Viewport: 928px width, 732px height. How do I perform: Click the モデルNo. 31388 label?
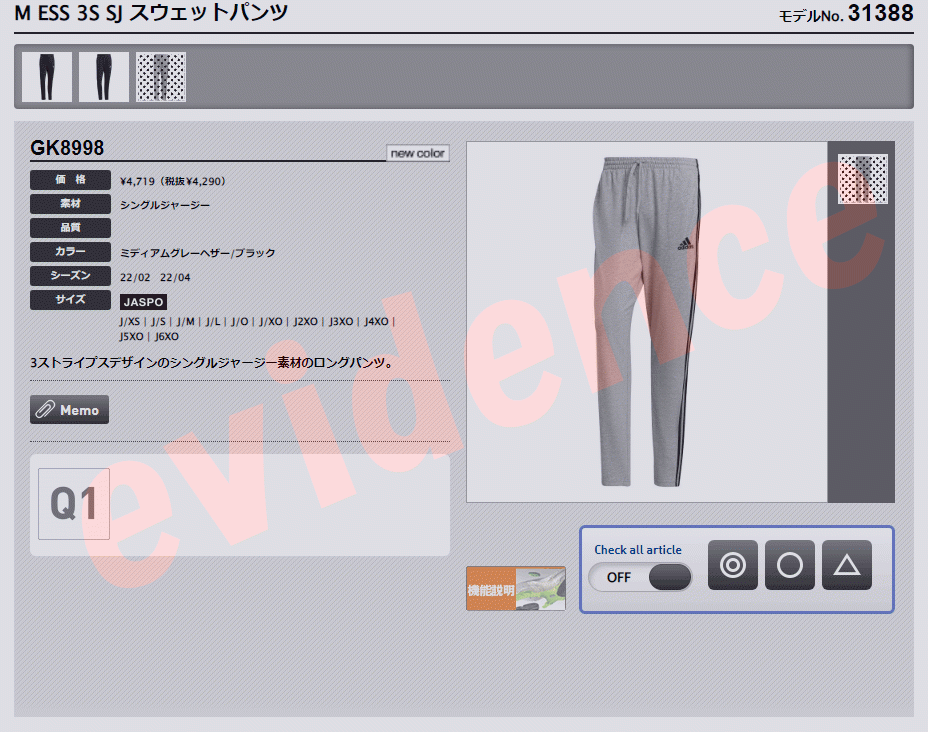[843, 14]
